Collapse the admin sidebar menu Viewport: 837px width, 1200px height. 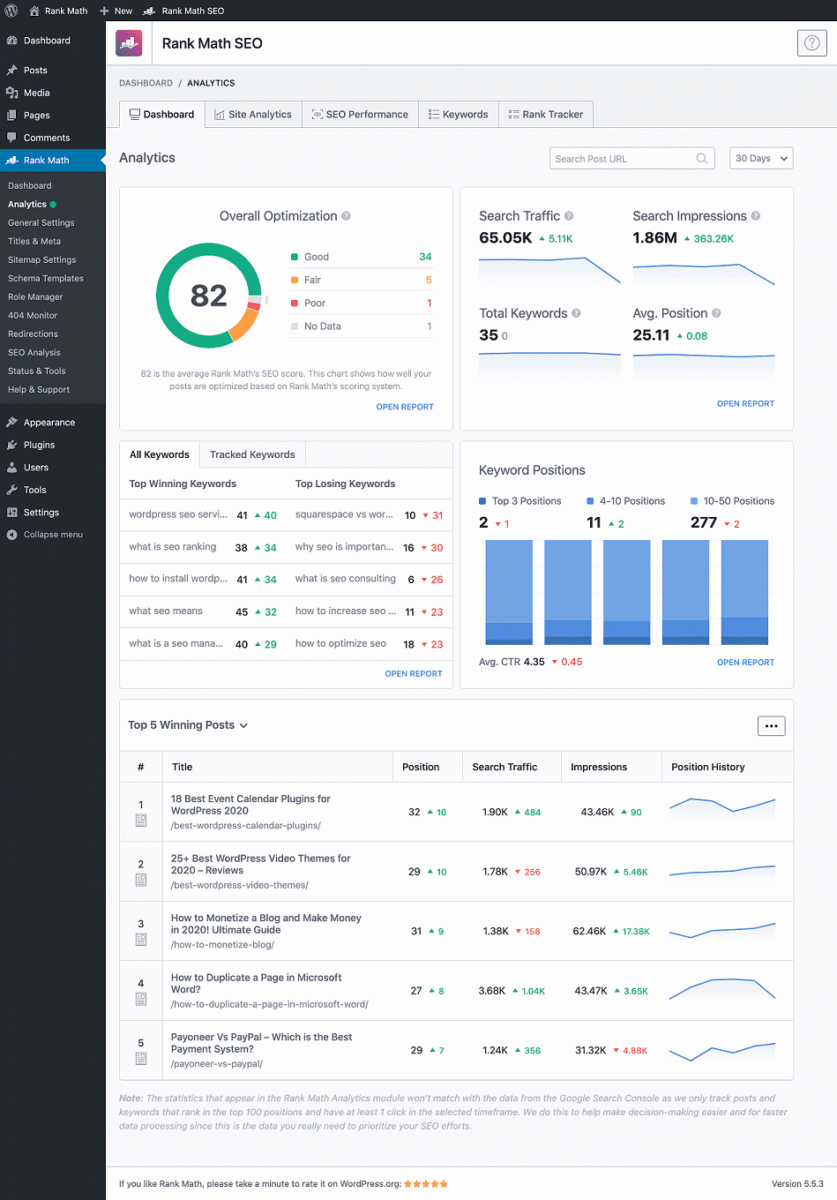pos(53,535)
